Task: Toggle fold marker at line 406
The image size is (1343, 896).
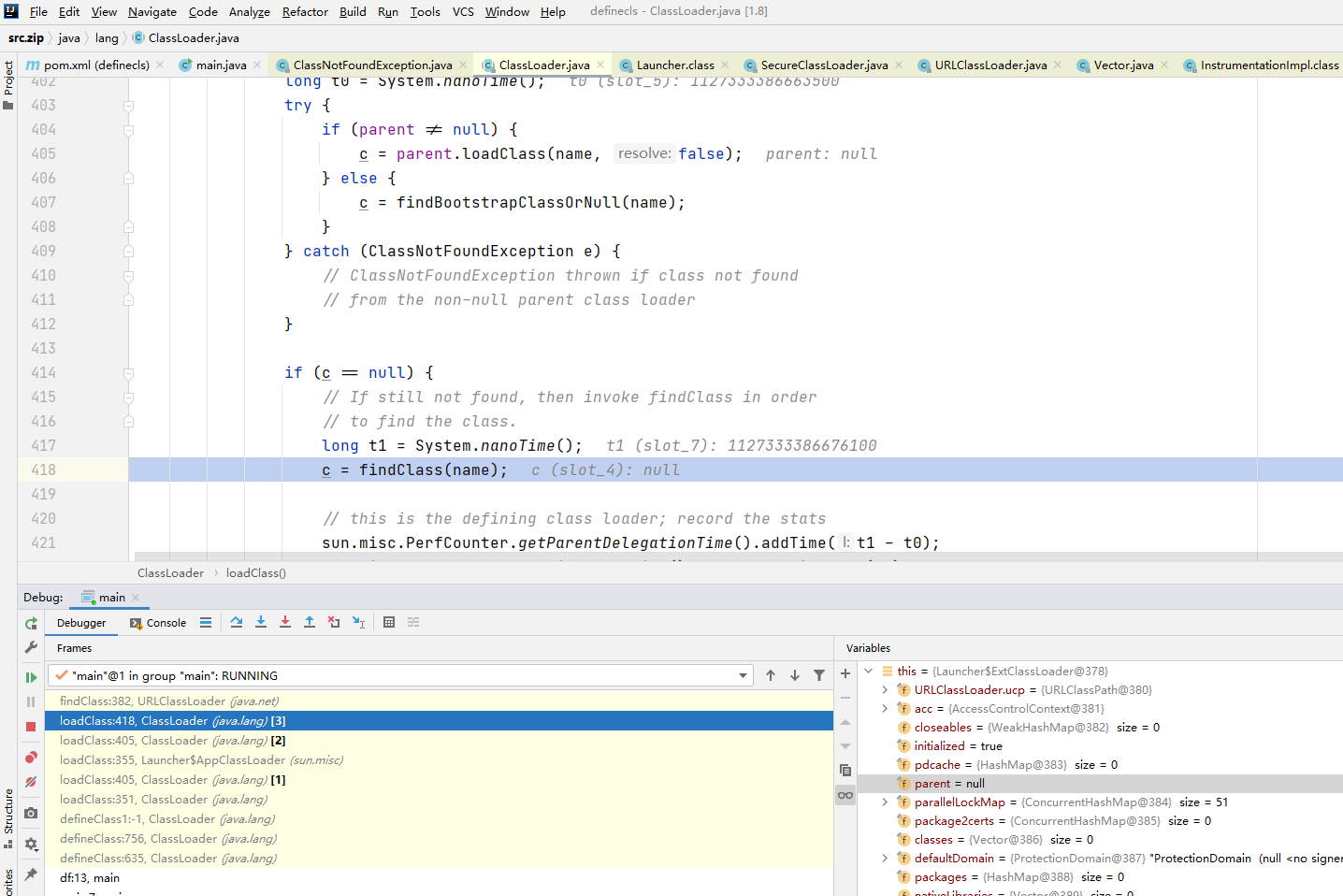Action: click(129, 179)
